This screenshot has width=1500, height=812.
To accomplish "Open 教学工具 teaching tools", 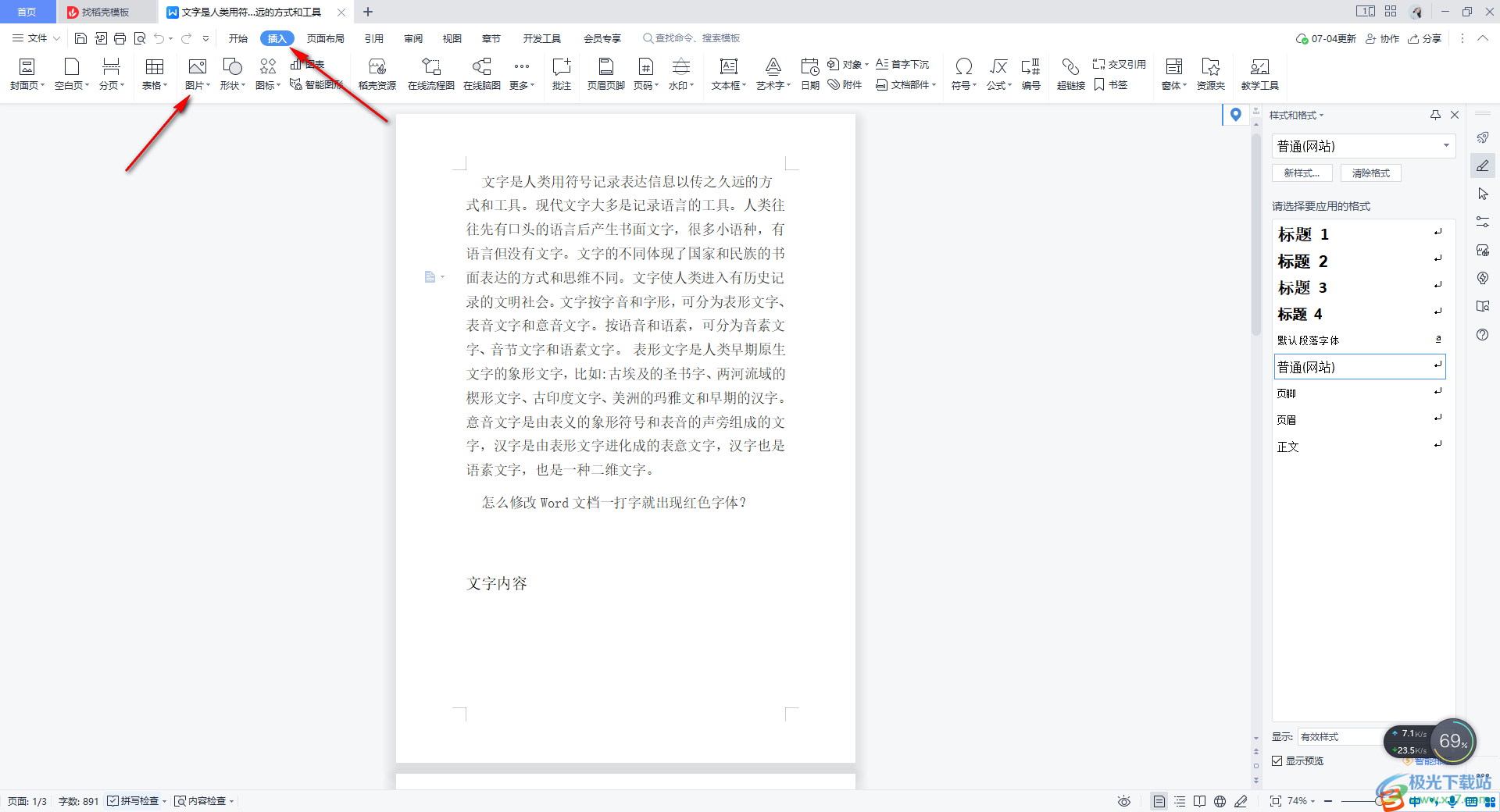I will coord(1259,75).
